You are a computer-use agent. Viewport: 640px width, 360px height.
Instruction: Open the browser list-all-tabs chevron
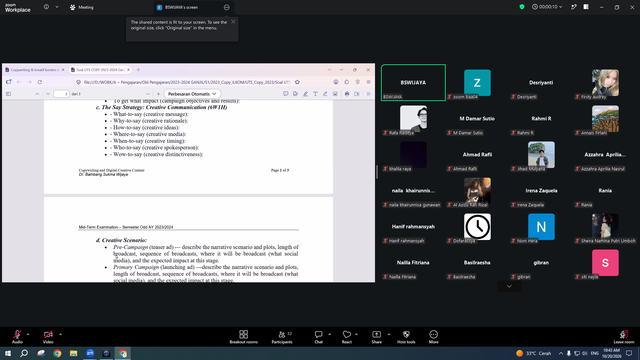[x=329, y=70]
